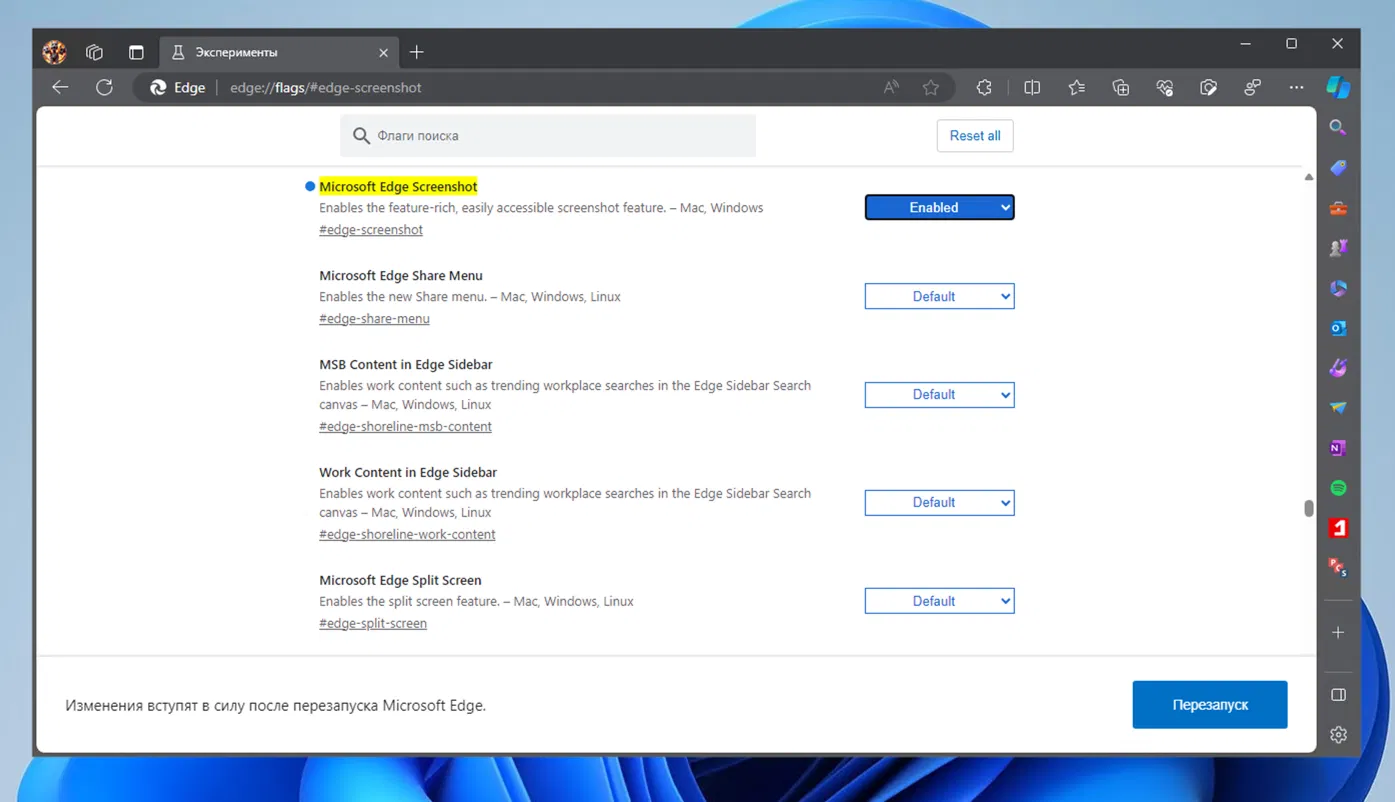Expand Microsoft Edge Share Menu dropdown
The width and height of the screenshot is (1395, 802).
click(x=939, y=296)
